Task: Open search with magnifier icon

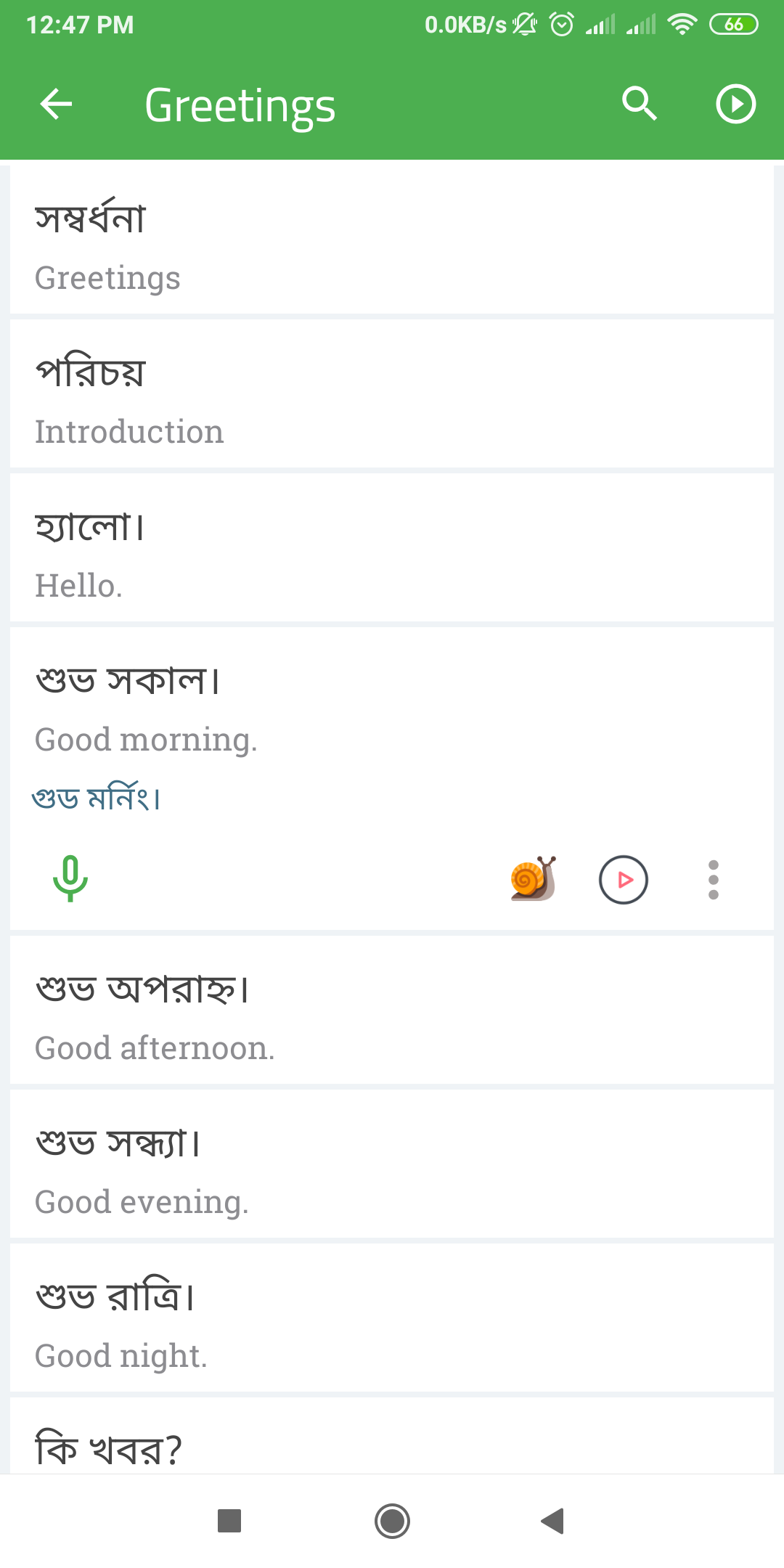Action: [640, 104]
